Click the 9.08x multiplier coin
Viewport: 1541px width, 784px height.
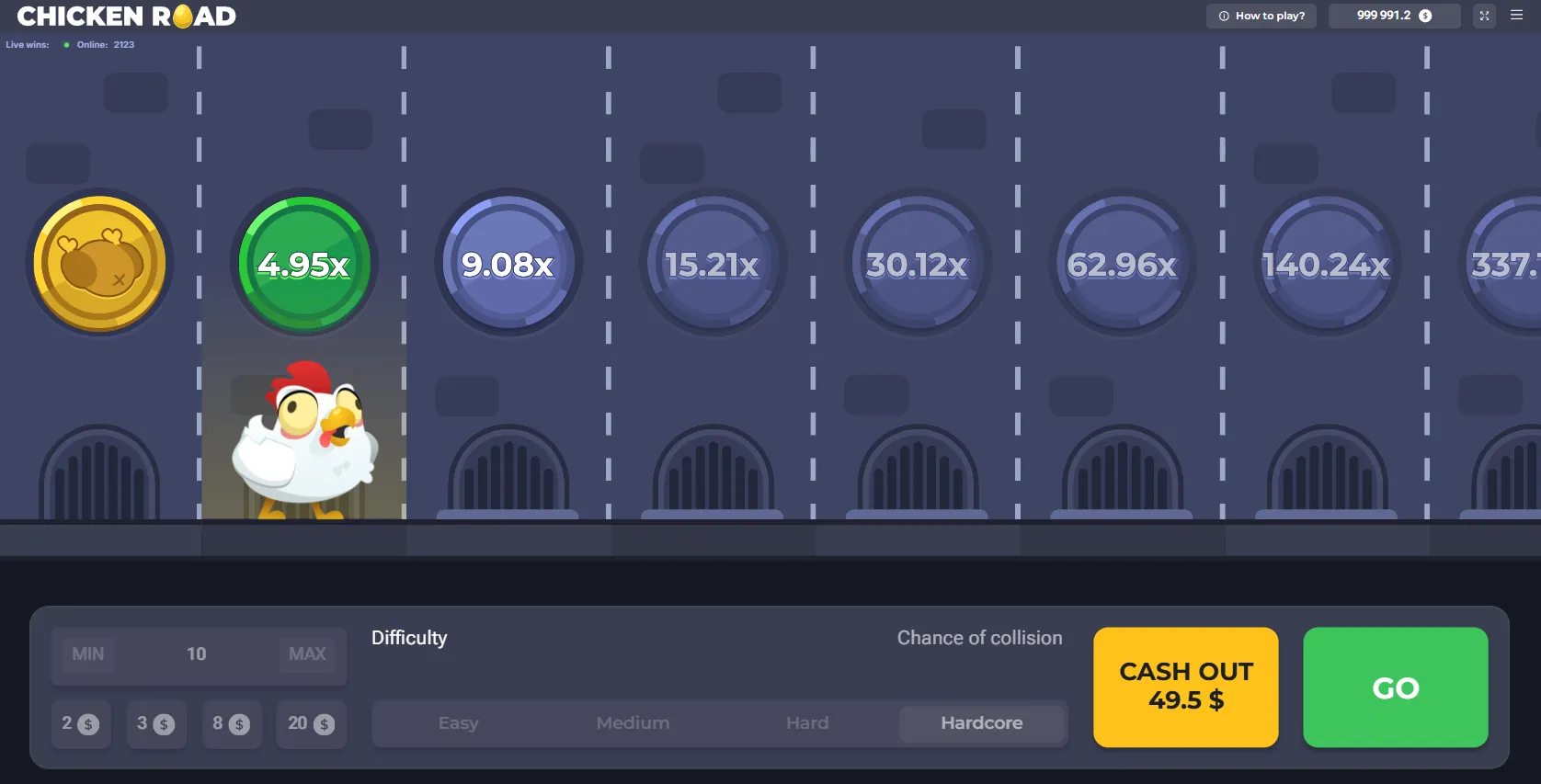pyautogui.click(x=508, y=264)
